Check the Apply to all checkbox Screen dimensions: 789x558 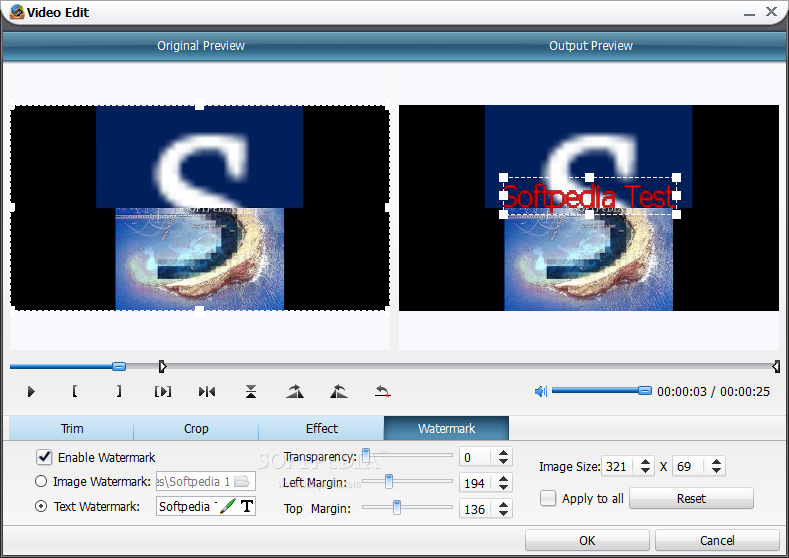[547, 498]
